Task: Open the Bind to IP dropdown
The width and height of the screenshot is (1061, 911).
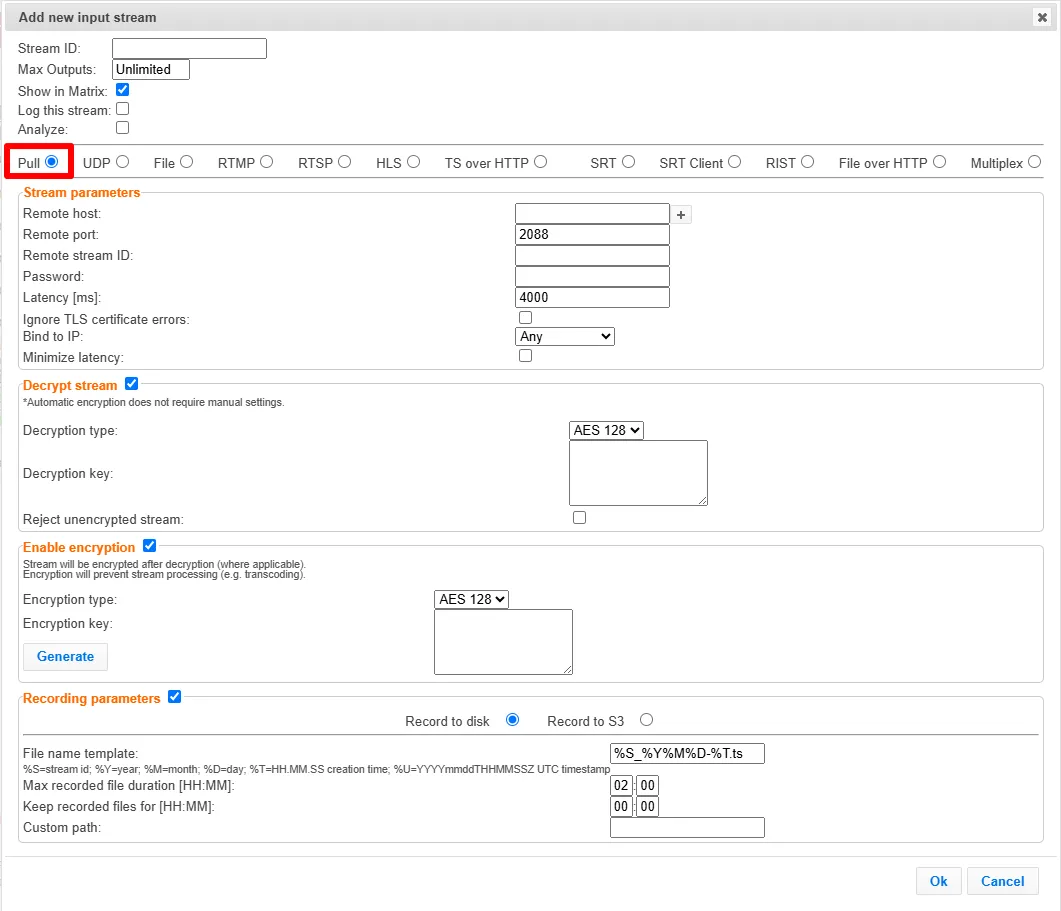Action: click(565, 336)
